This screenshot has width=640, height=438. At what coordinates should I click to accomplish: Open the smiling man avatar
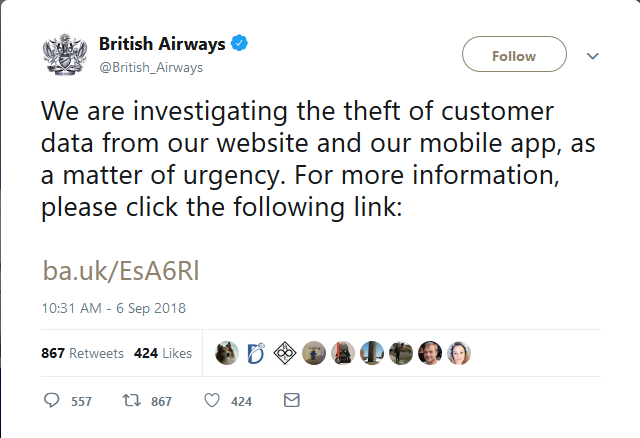[x=430, y=353]
